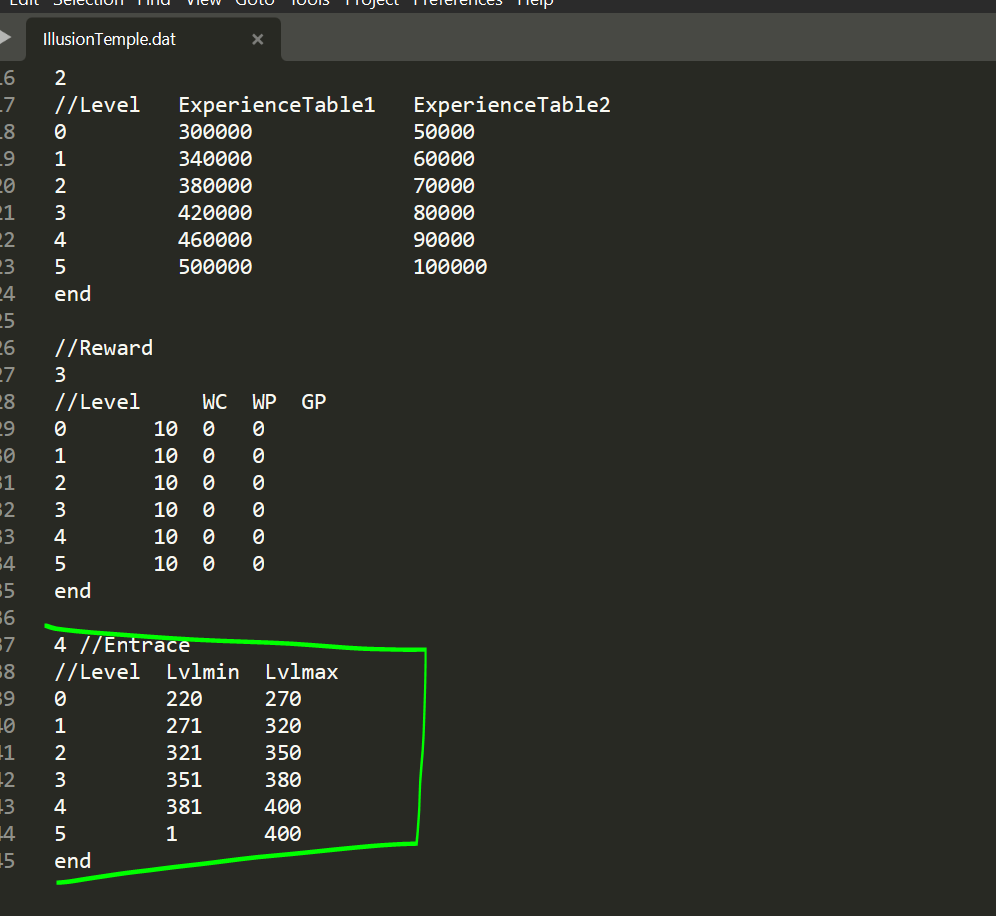Open the Find menu
The height and width of the screenshot is (916, 996).
tap(154, 2)
